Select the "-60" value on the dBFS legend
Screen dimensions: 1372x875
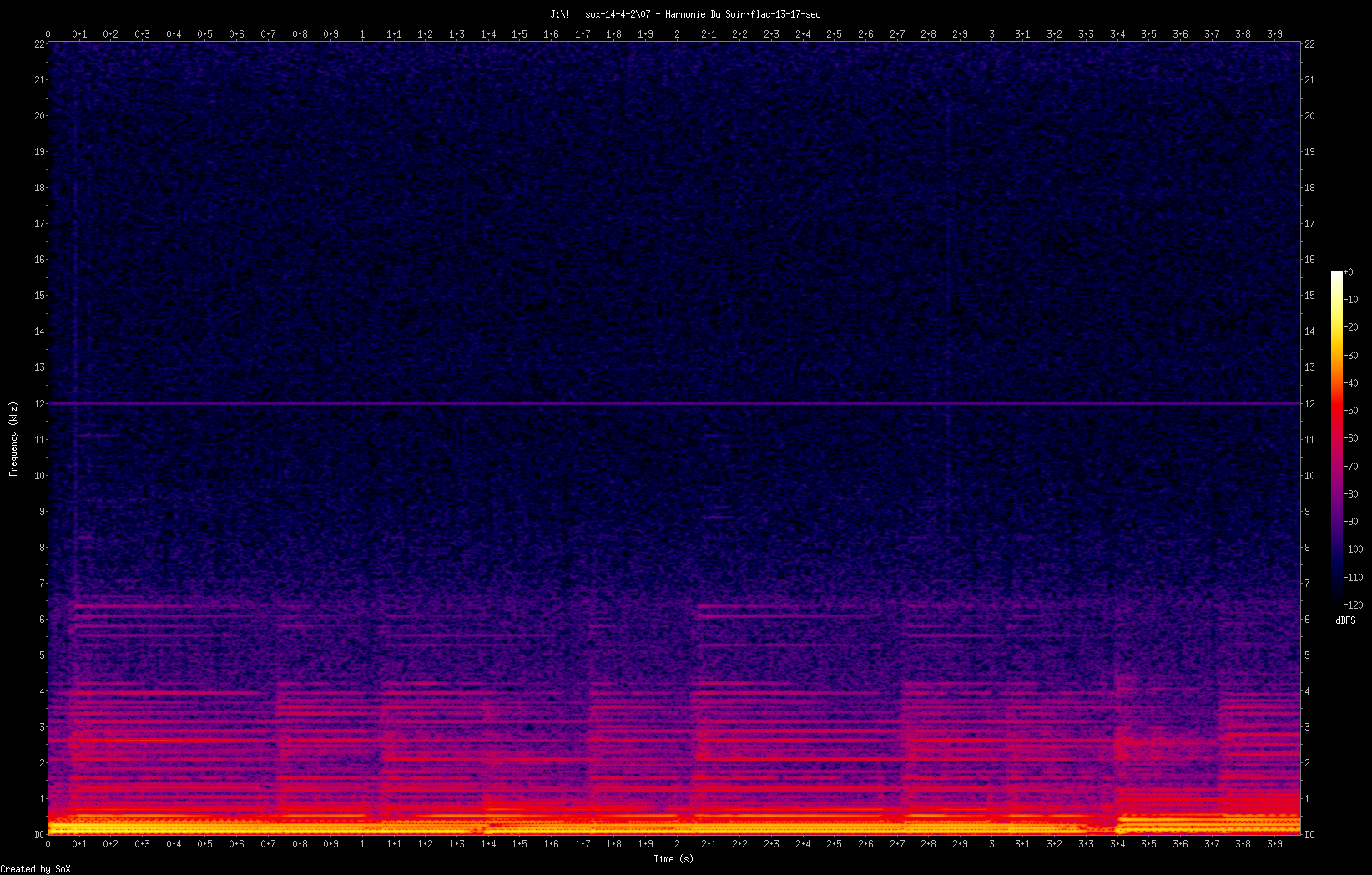point(1351,438)
